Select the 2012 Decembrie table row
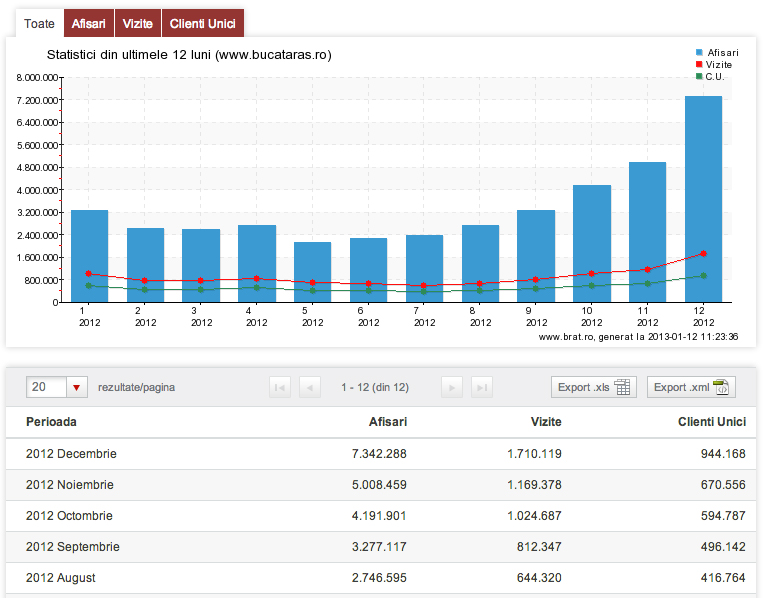This screenshot has height=598, width=764. 380,454
